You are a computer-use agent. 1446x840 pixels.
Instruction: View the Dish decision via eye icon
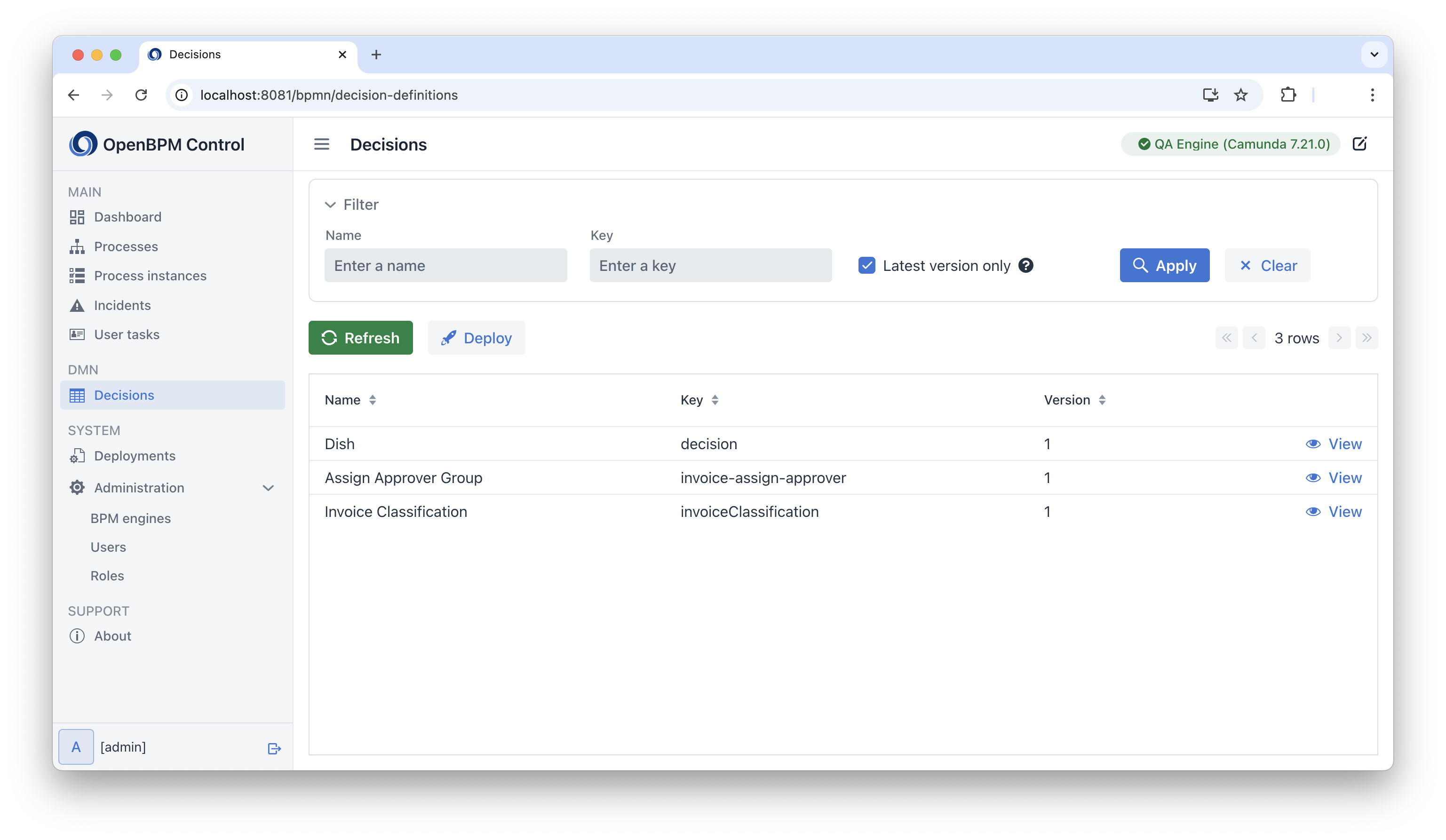pyautogui.click(x=1313, y=444)
